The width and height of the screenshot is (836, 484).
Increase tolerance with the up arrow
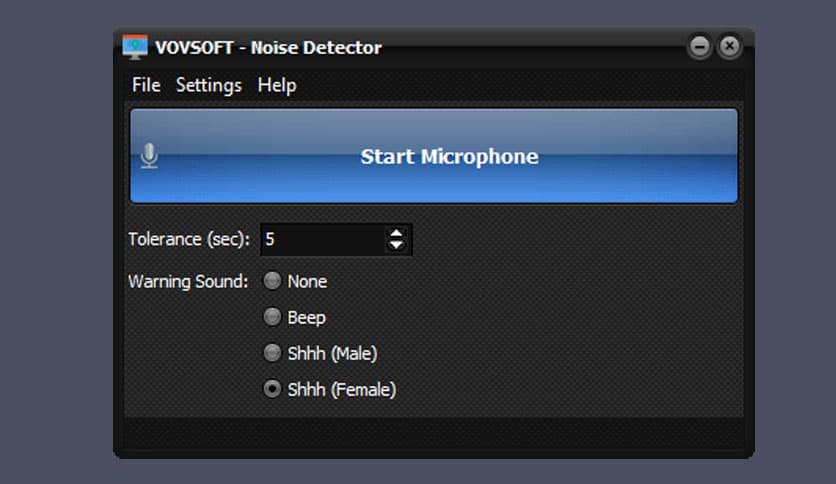396,233
